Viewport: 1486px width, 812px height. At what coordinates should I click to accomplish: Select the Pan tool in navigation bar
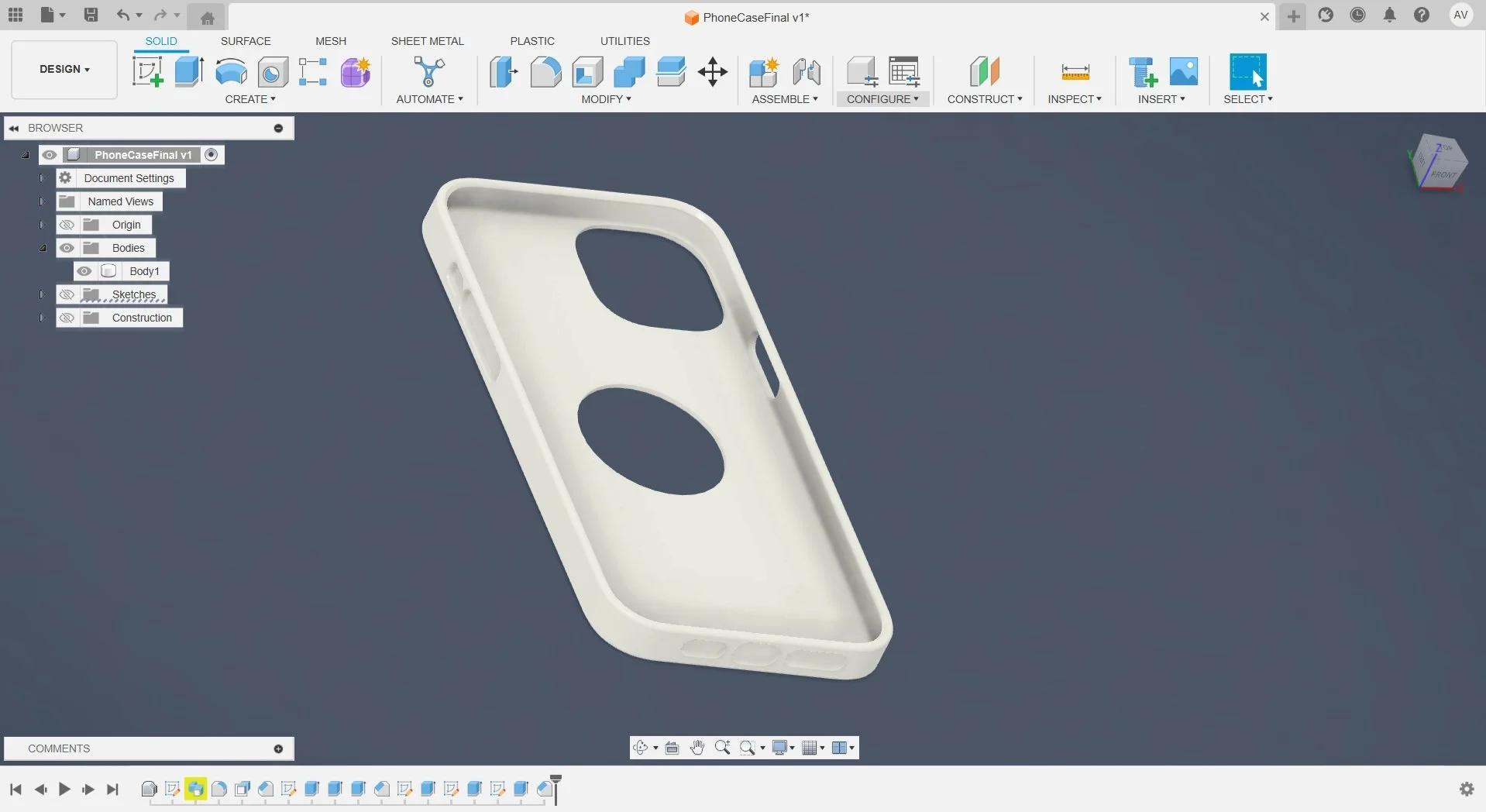(x=697, y=747)
